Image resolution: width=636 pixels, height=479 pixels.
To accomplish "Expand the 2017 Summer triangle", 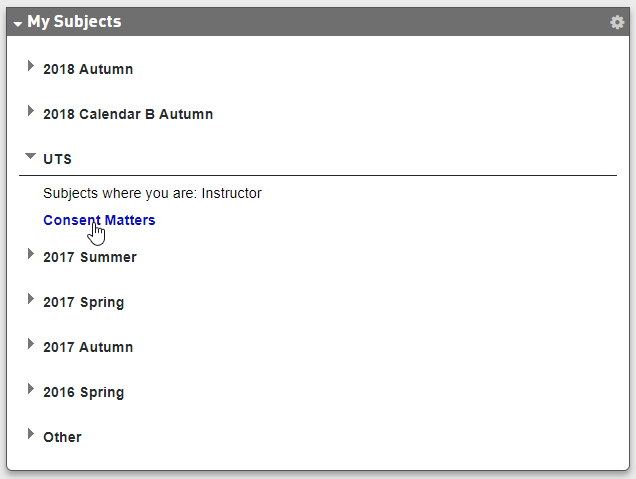I will (31, 255).
